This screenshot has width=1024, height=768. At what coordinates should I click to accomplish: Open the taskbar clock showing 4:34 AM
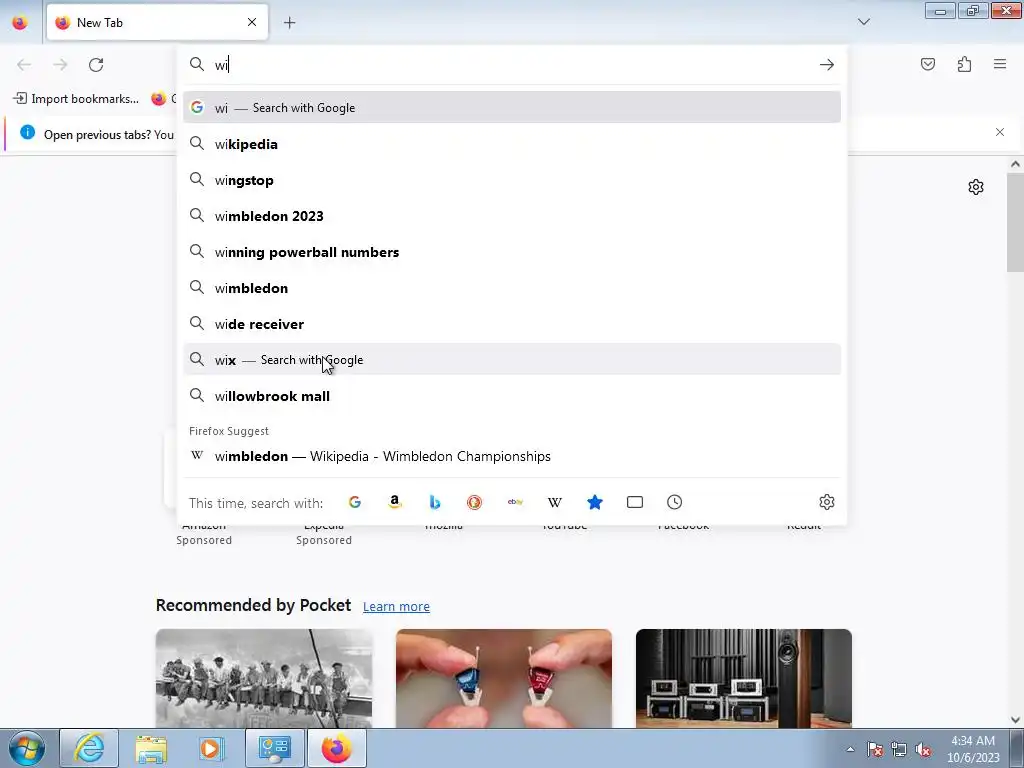point(973,749)
